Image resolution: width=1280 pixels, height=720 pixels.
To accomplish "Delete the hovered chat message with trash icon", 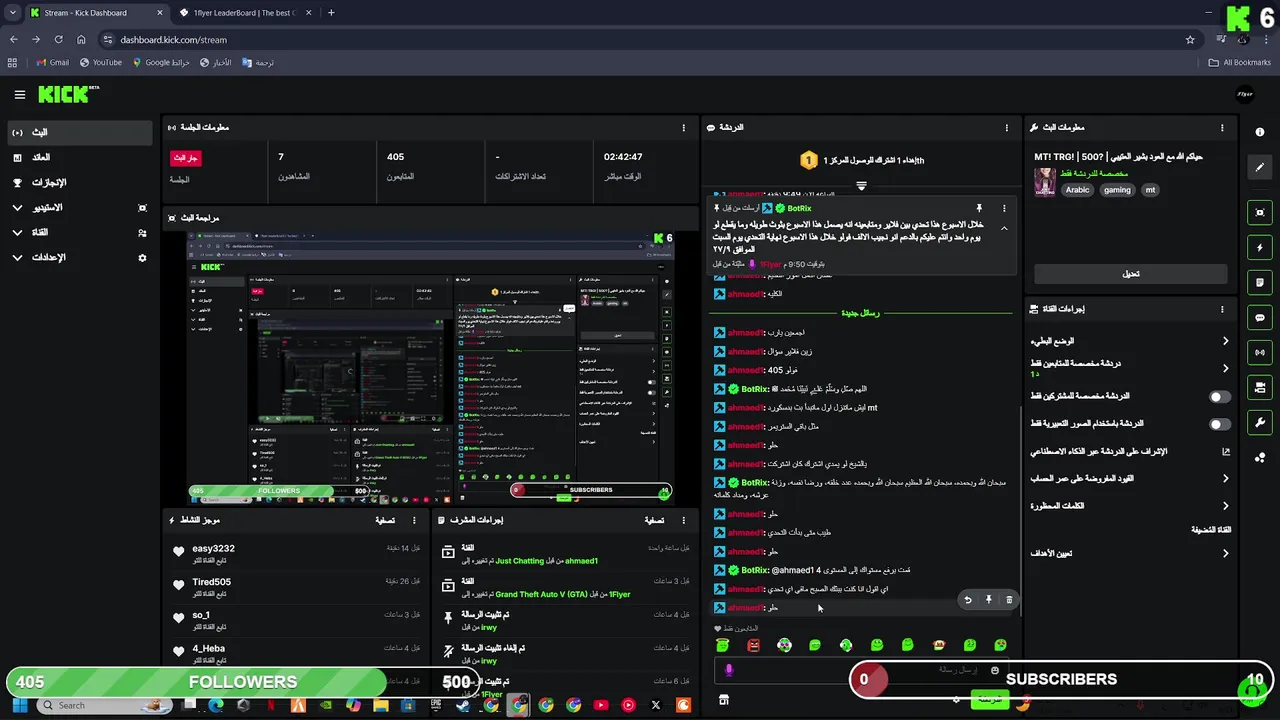I will (x=1009, y=600).
